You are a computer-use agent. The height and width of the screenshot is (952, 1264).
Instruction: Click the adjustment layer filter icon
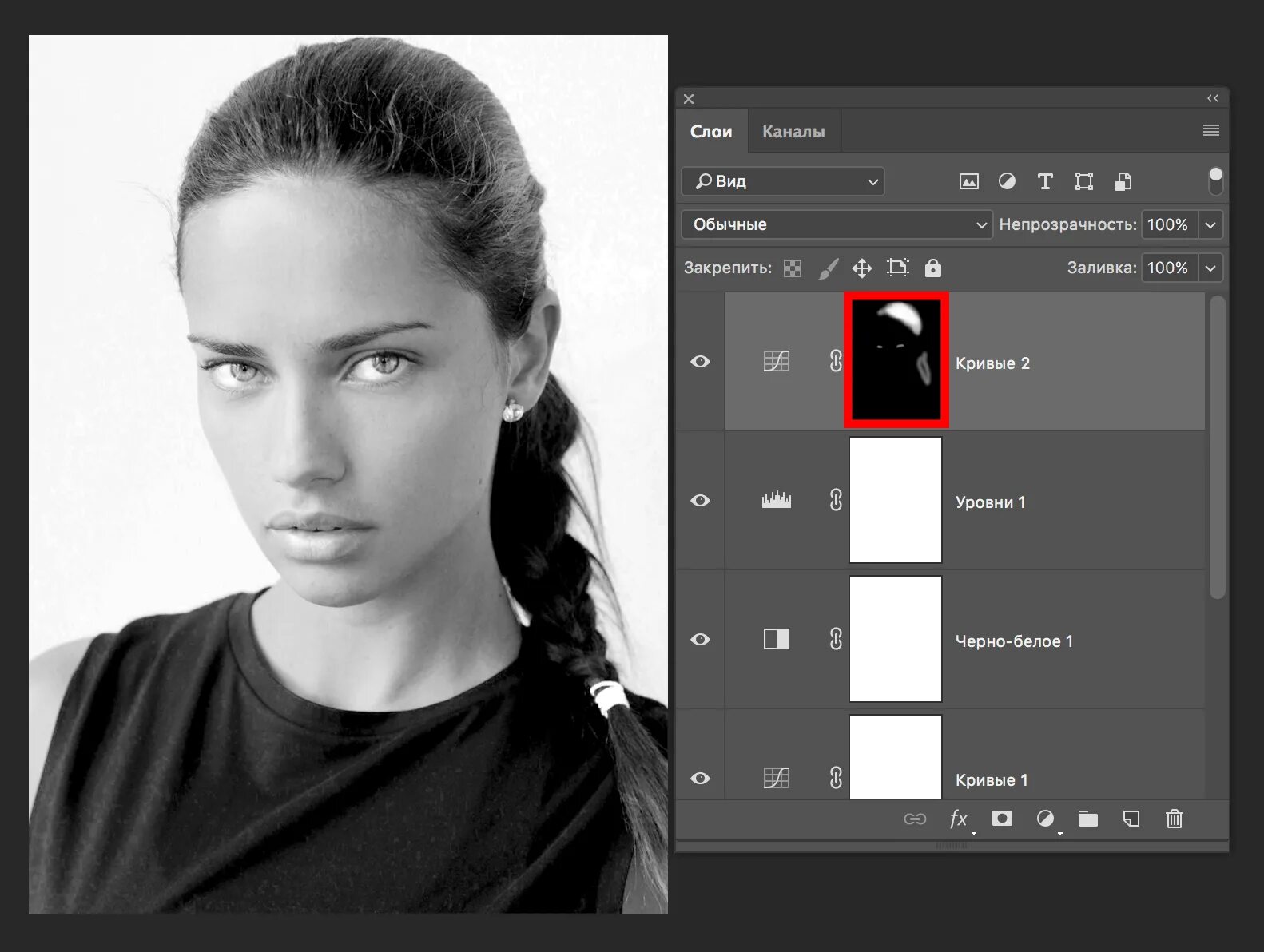pyautogui.click(x=1007, y=182)
